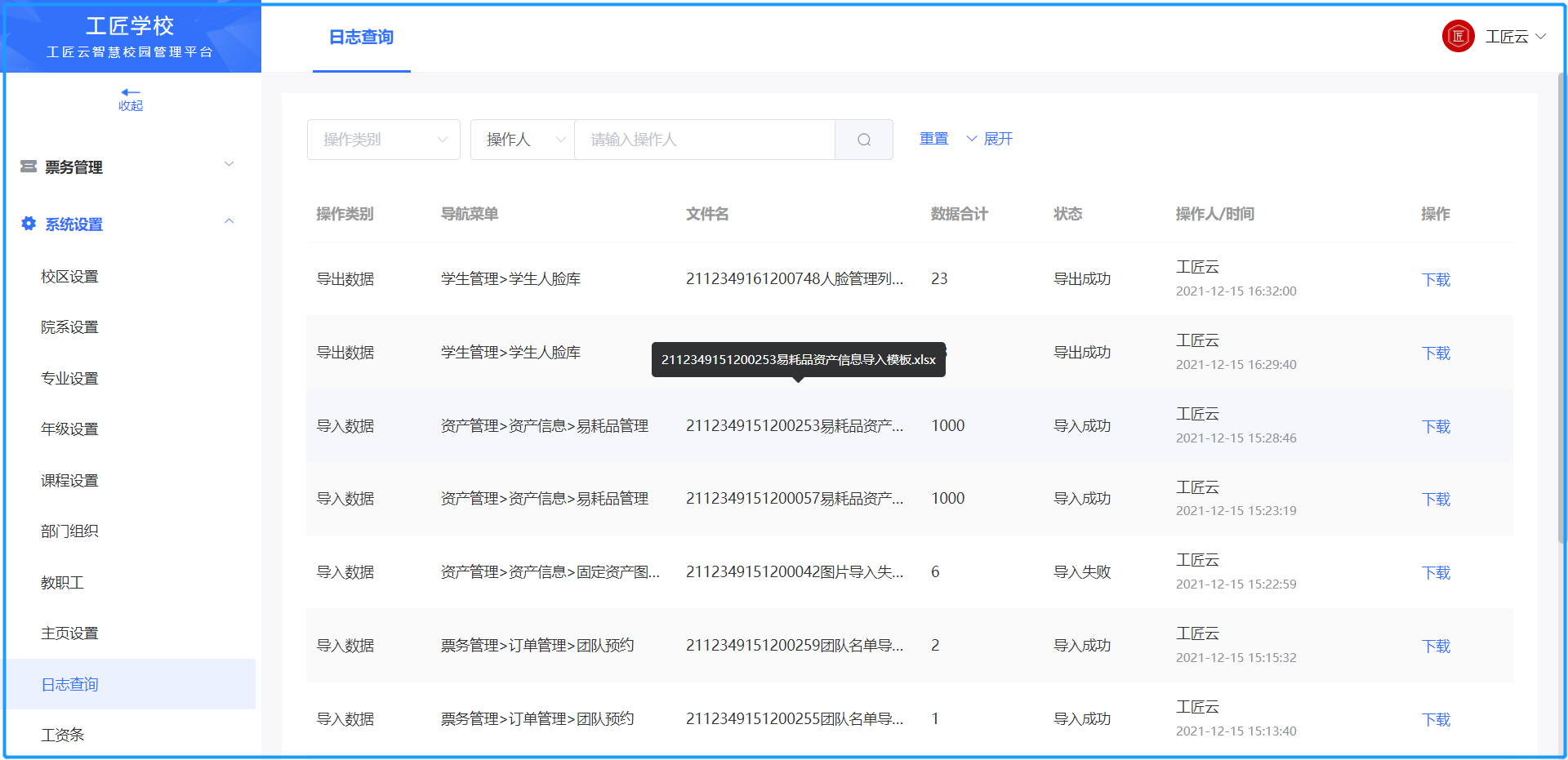Select 校区设置 in the sidebar menu
1568x760 pixels.
click(69, 276)
